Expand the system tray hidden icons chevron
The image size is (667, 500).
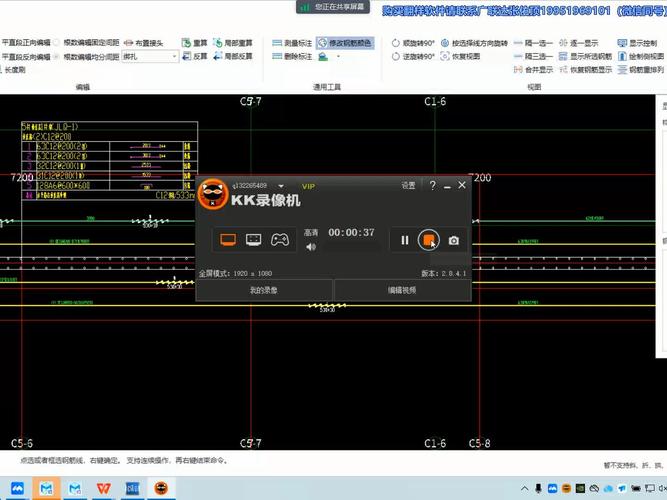(525, 488)
